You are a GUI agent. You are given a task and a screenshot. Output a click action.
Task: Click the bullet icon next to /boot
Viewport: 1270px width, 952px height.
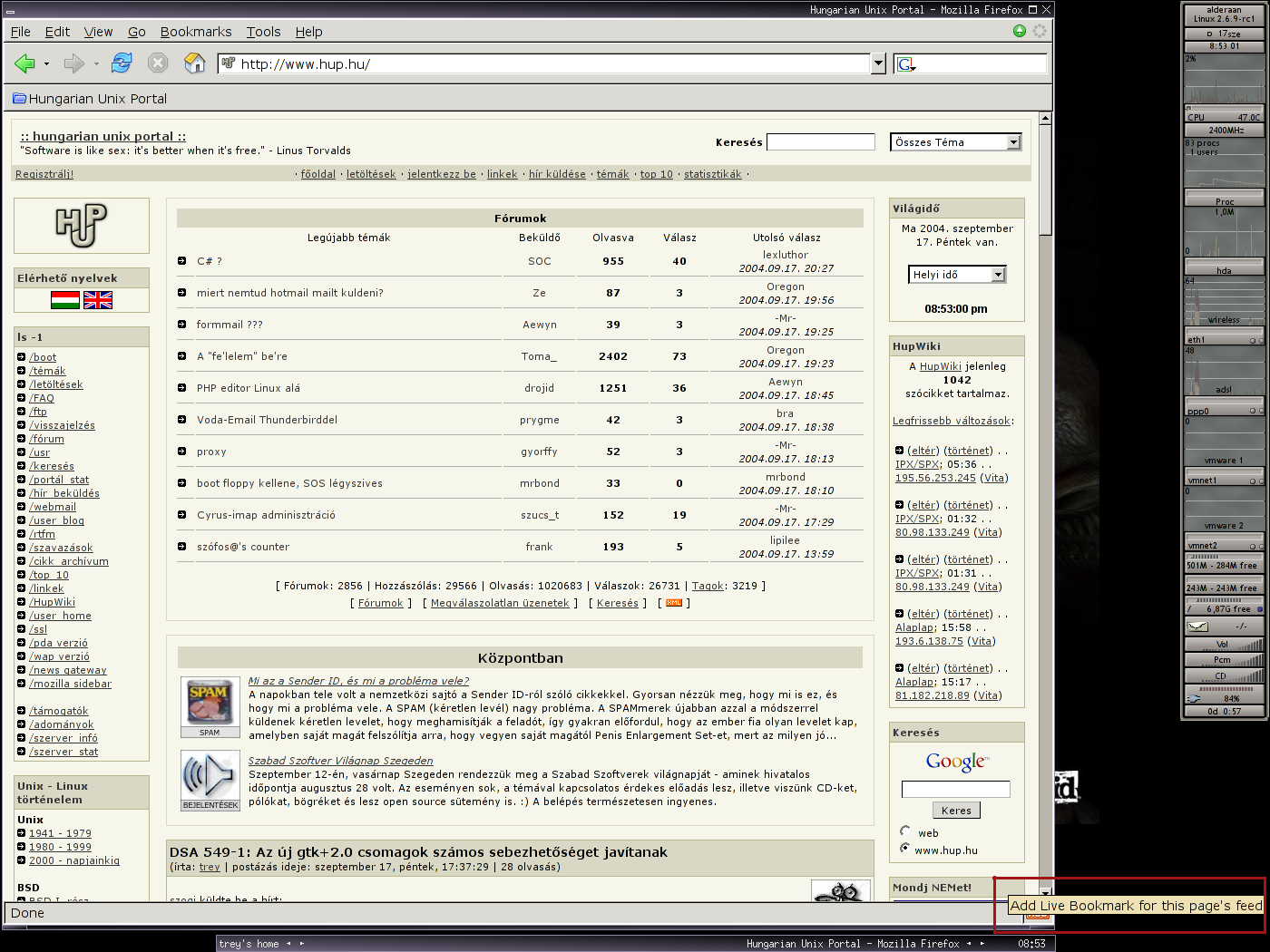(21, 357)
